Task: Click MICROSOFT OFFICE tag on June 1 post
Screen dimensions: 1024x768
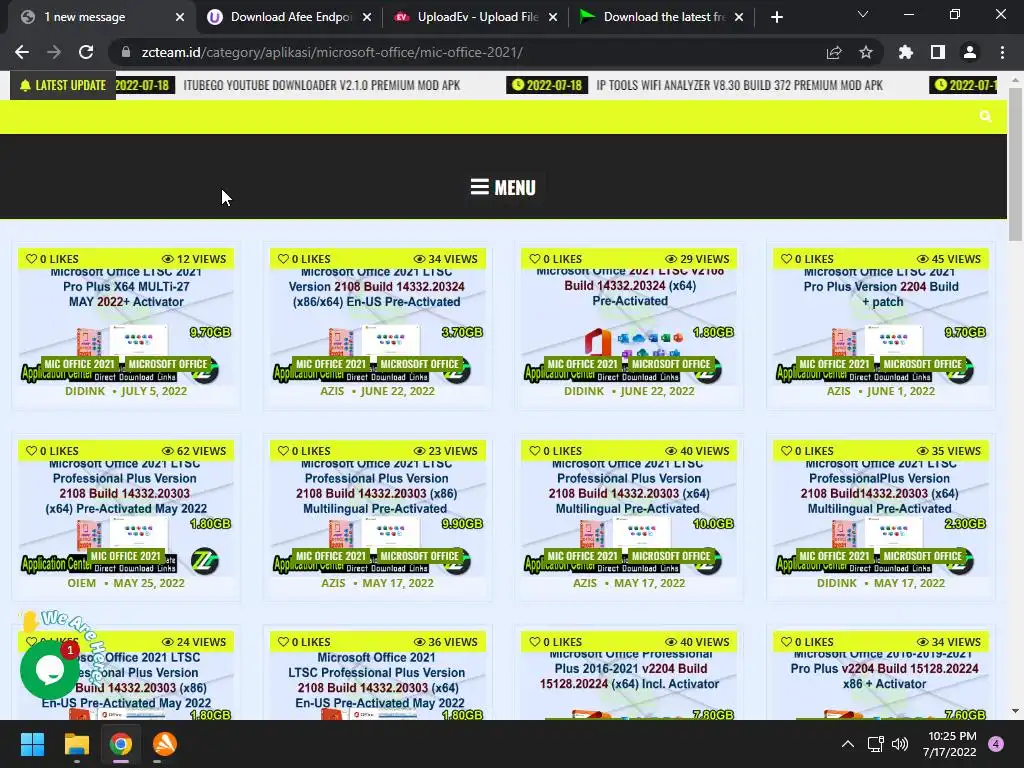Action: (x=922, y=364)
